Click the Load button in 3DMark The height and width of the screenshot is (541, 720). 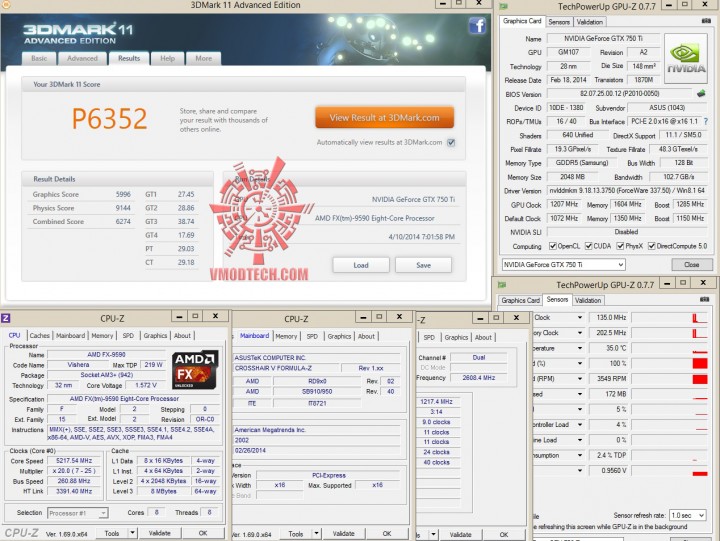361,265
